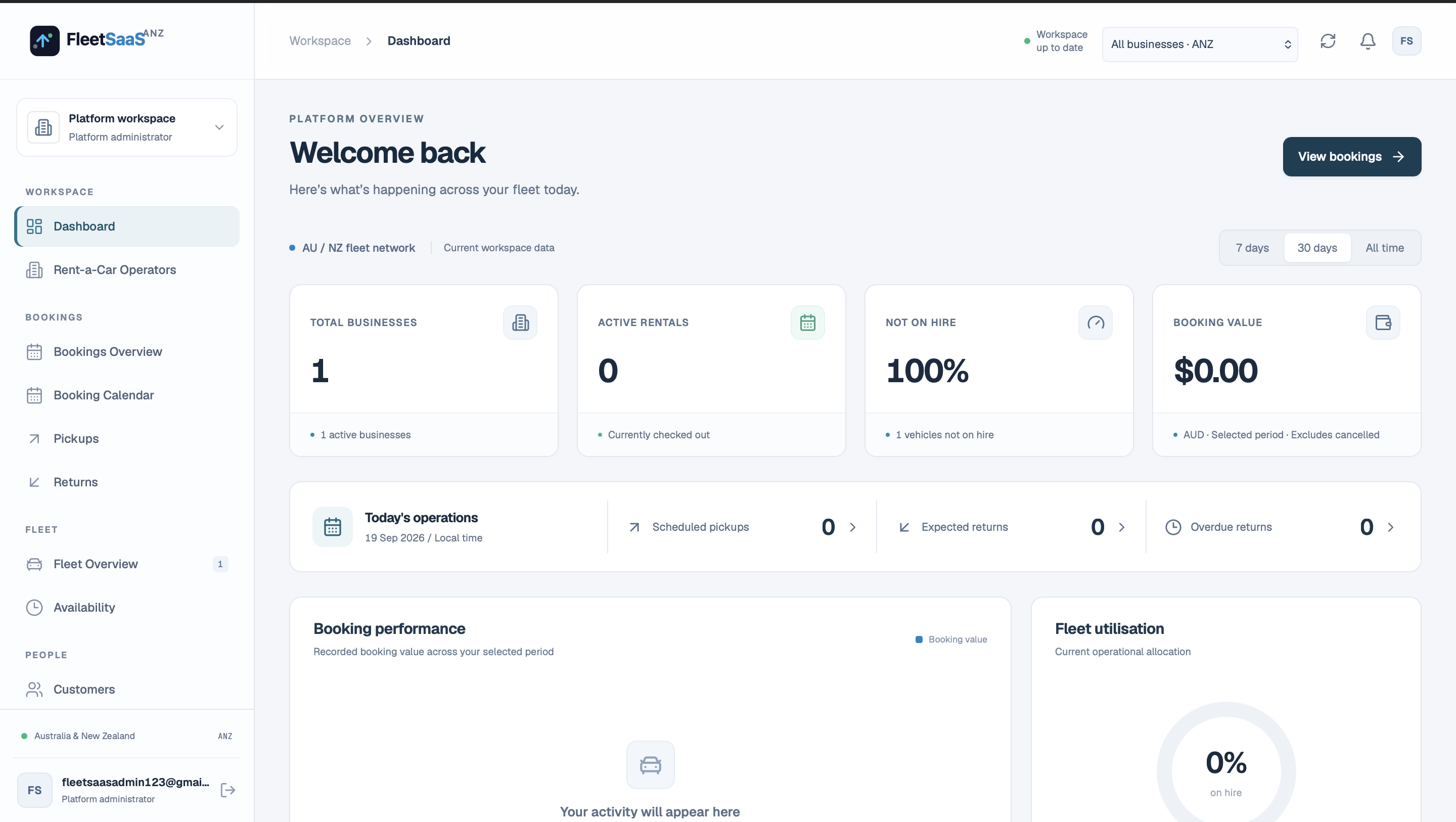The width and height of the screenshot is (1456, 822).
Task: Click the Fleet Overview count badge 1
Action: point(220,564)
